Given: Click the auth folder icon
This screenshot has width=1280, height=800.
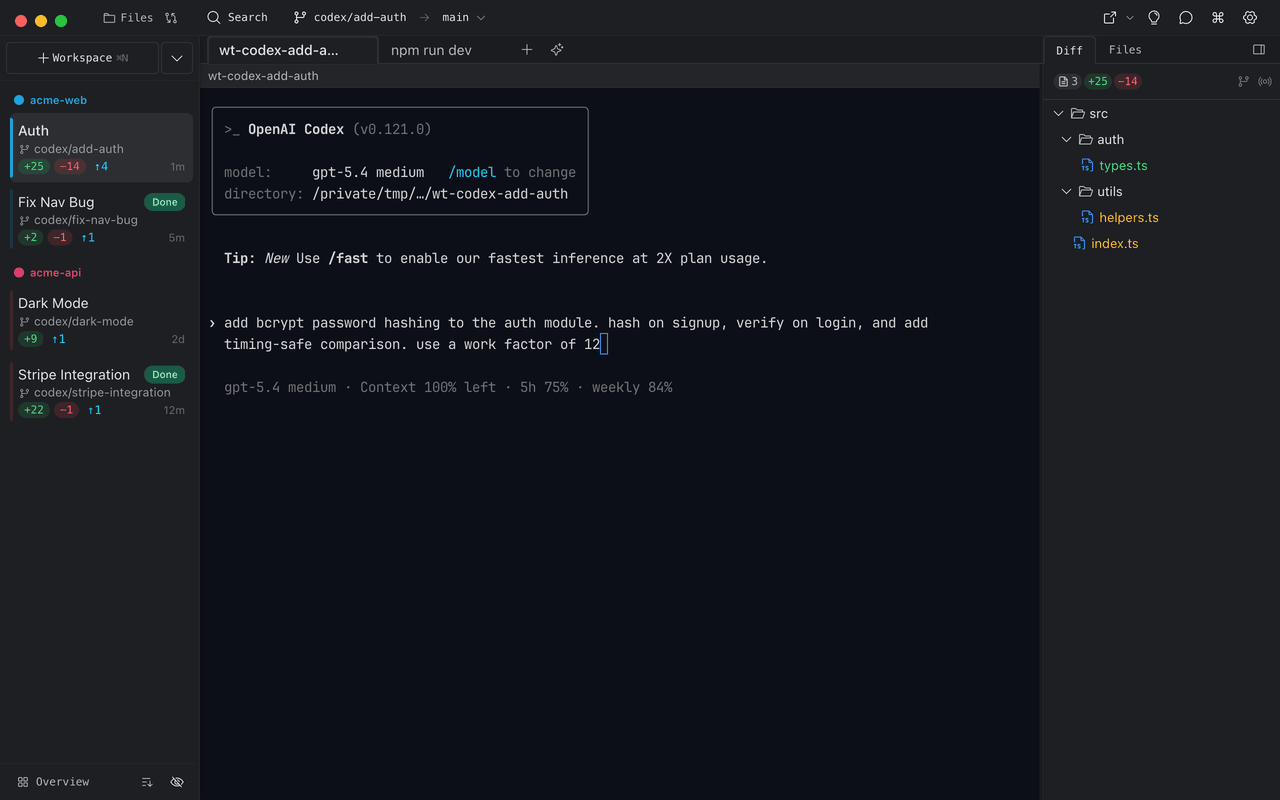Looking at the screenshot, I should pyautogui.click(x=1086, y=140).
